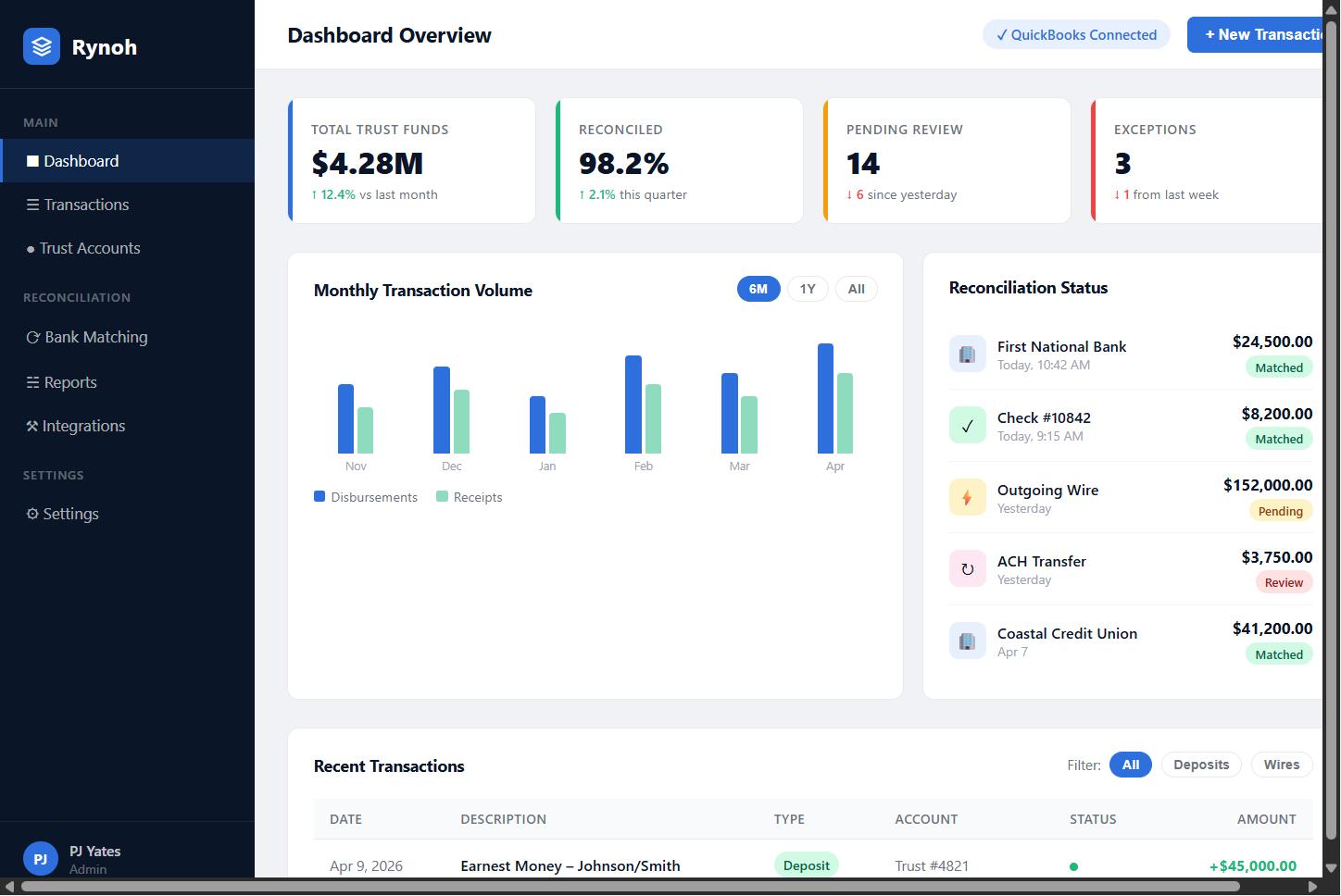This screenshot has width=1341, height=896.
Task: Click the Coastal Credit Union entry
Action: click(1131, 641)
